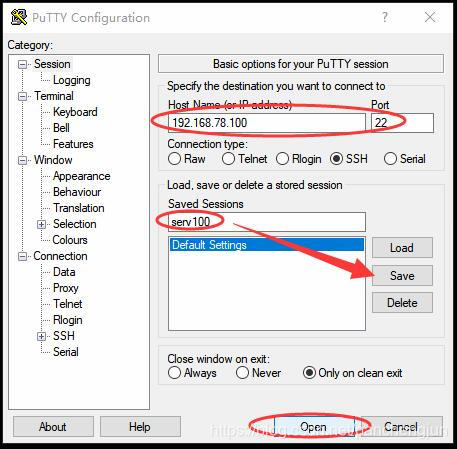Open the Connection category
This screenshot has height=449, width=457.
[x=60, y=256]
